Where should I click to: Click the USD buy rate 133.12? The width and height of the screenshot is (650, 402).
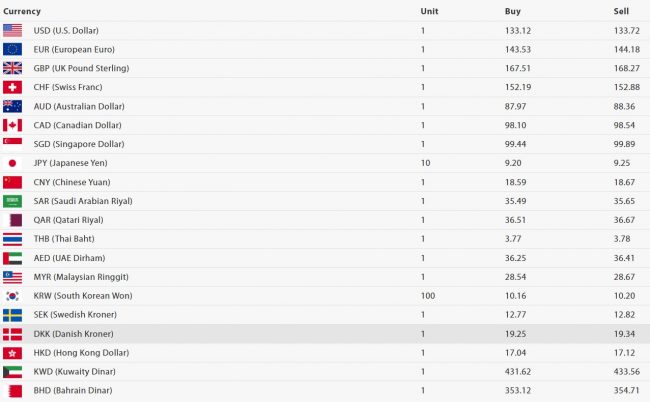pos(518,30)
